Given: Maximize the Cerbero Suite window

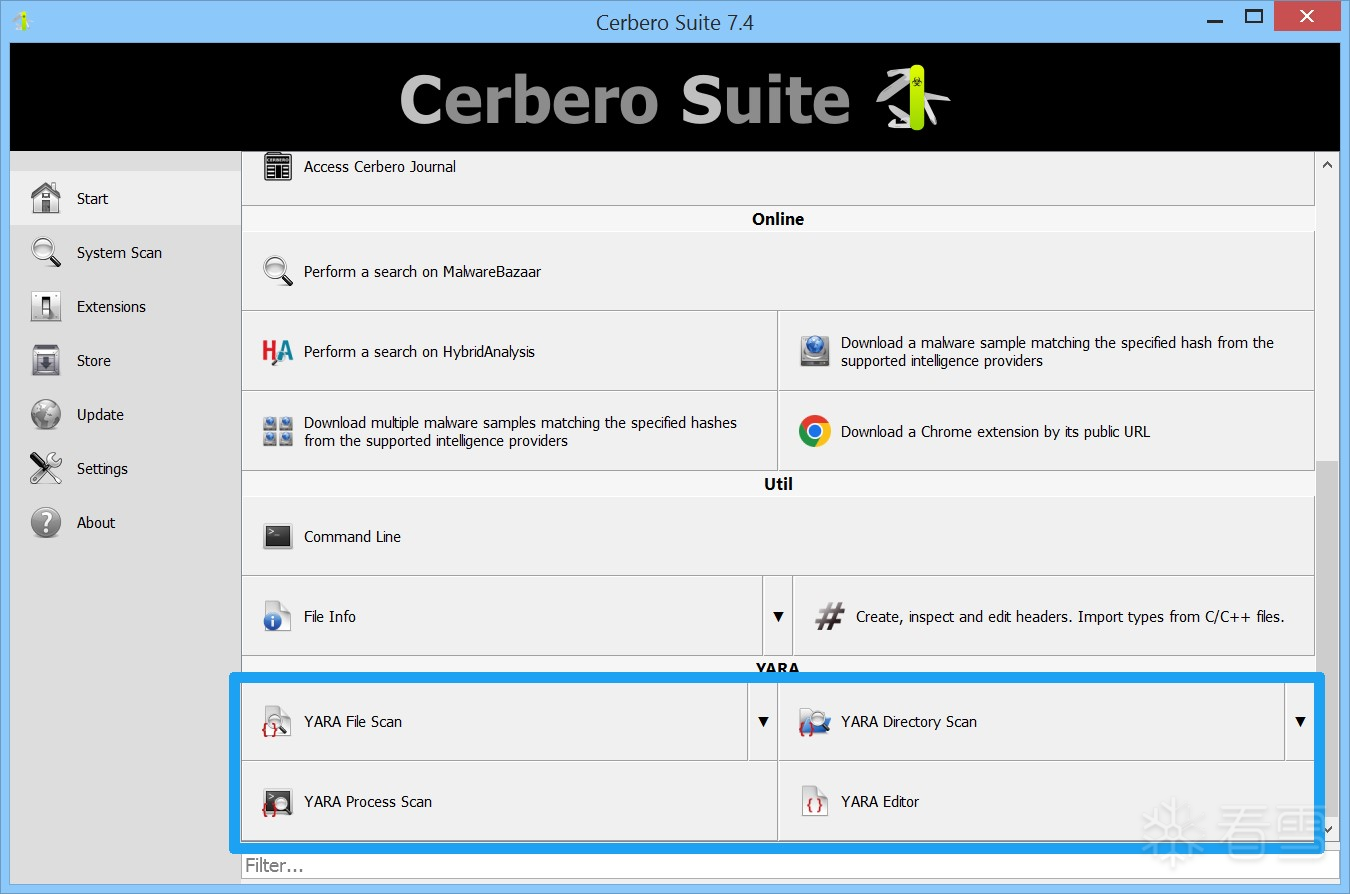Looking at the screenshot, I should (1254, 17).
